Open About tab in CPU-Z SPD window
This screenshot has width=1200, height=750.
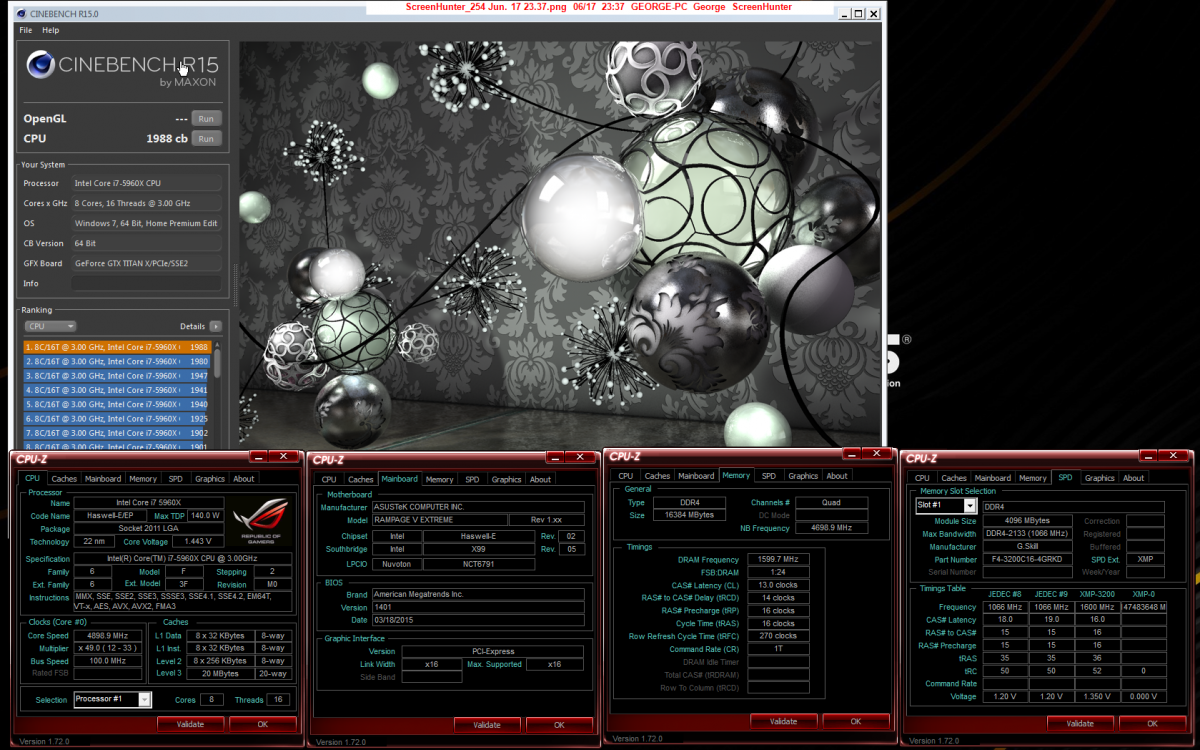(x=1134, y=478)
